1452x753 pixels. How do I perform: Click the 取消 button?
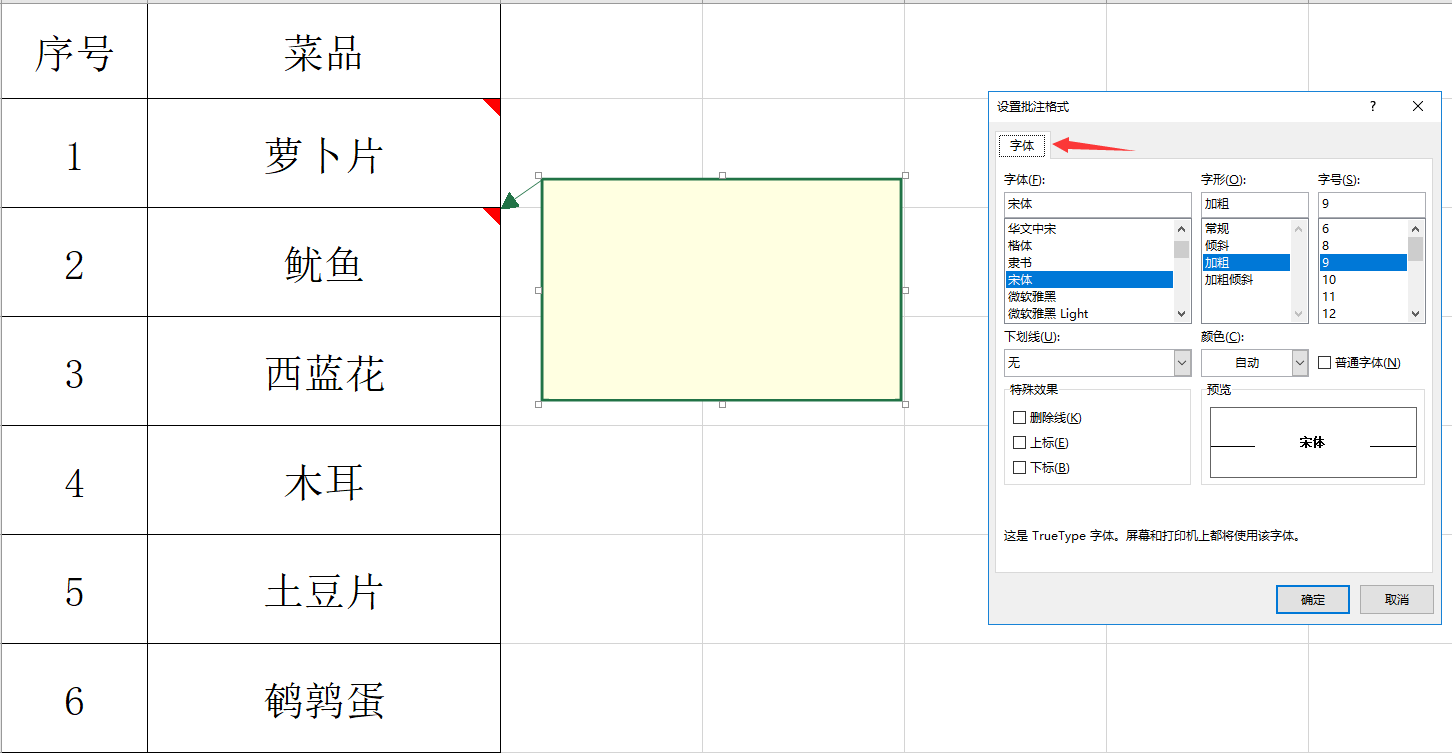pos(1395,599)
